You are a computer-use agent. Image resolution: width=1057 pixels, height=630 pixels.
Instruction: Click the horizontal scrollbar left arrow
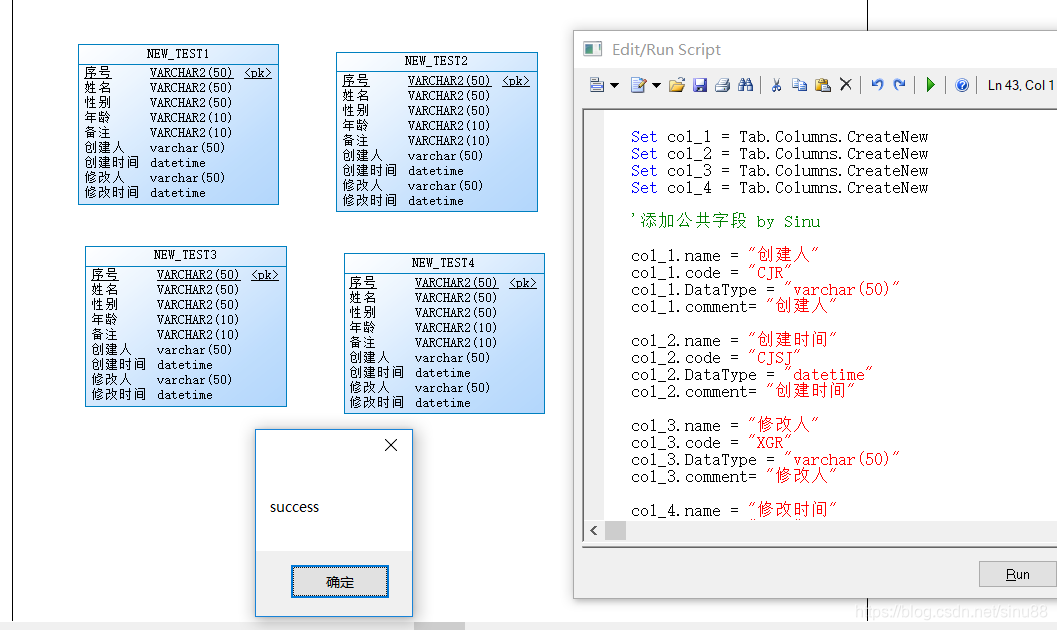(594, 530)
